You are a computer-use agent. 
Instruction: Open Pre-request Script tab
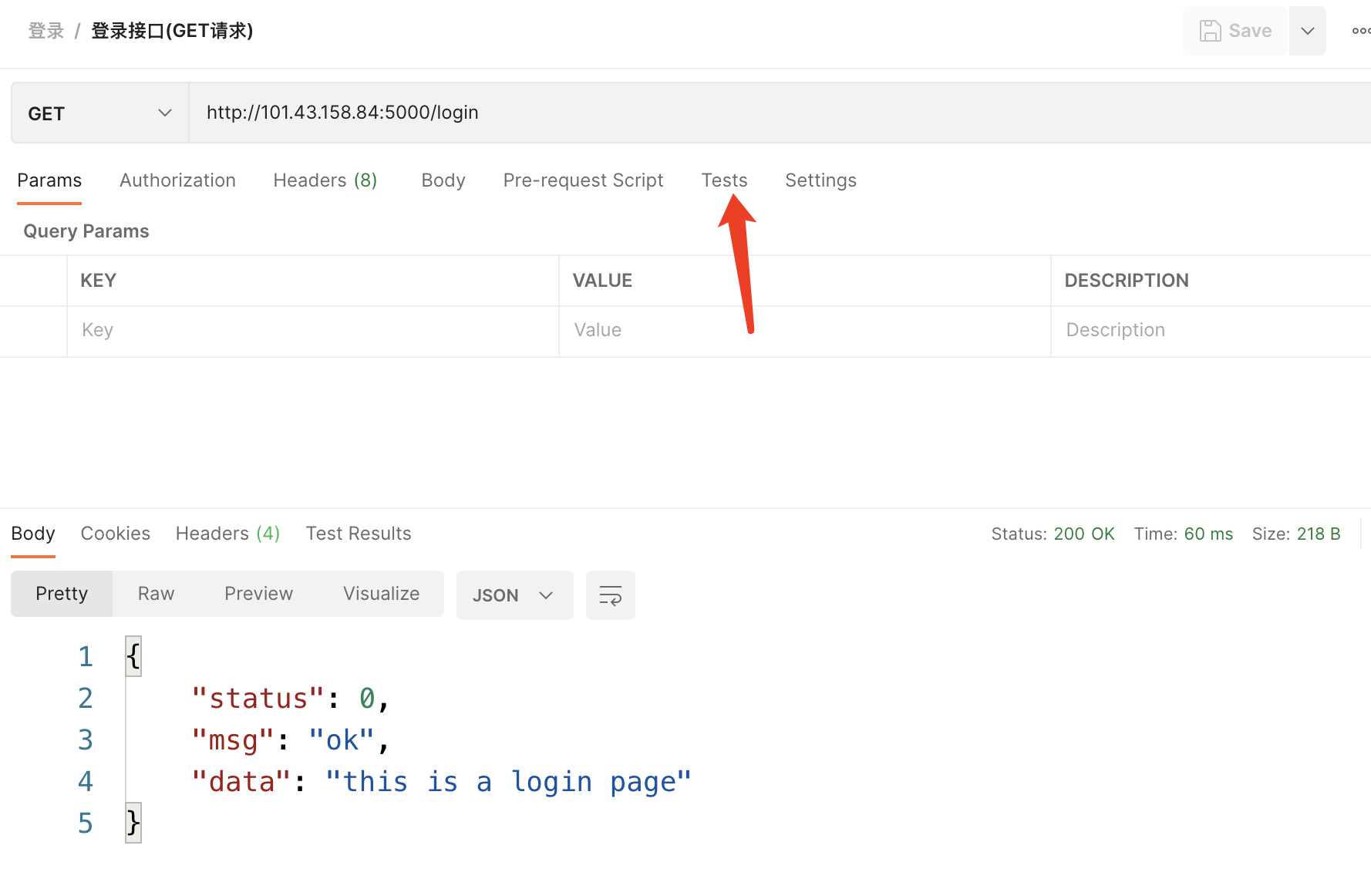583,180
